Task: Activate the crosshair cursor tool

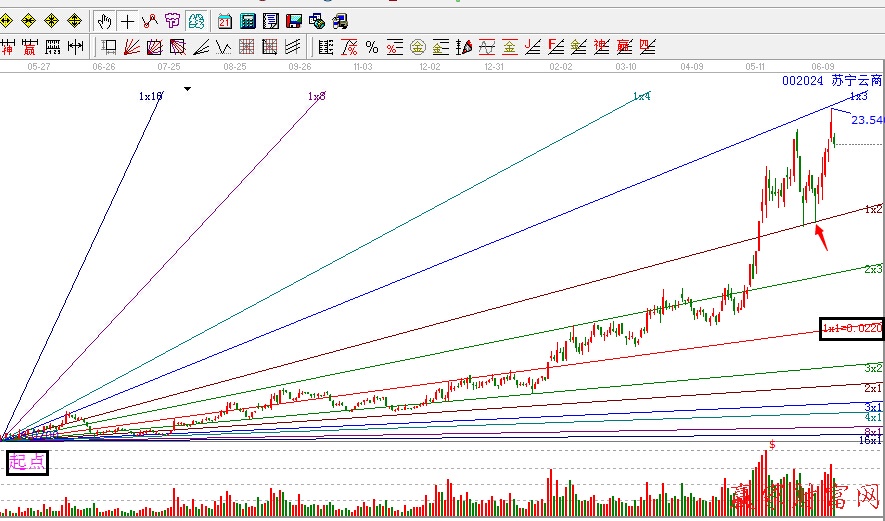Action: [128, 20]
